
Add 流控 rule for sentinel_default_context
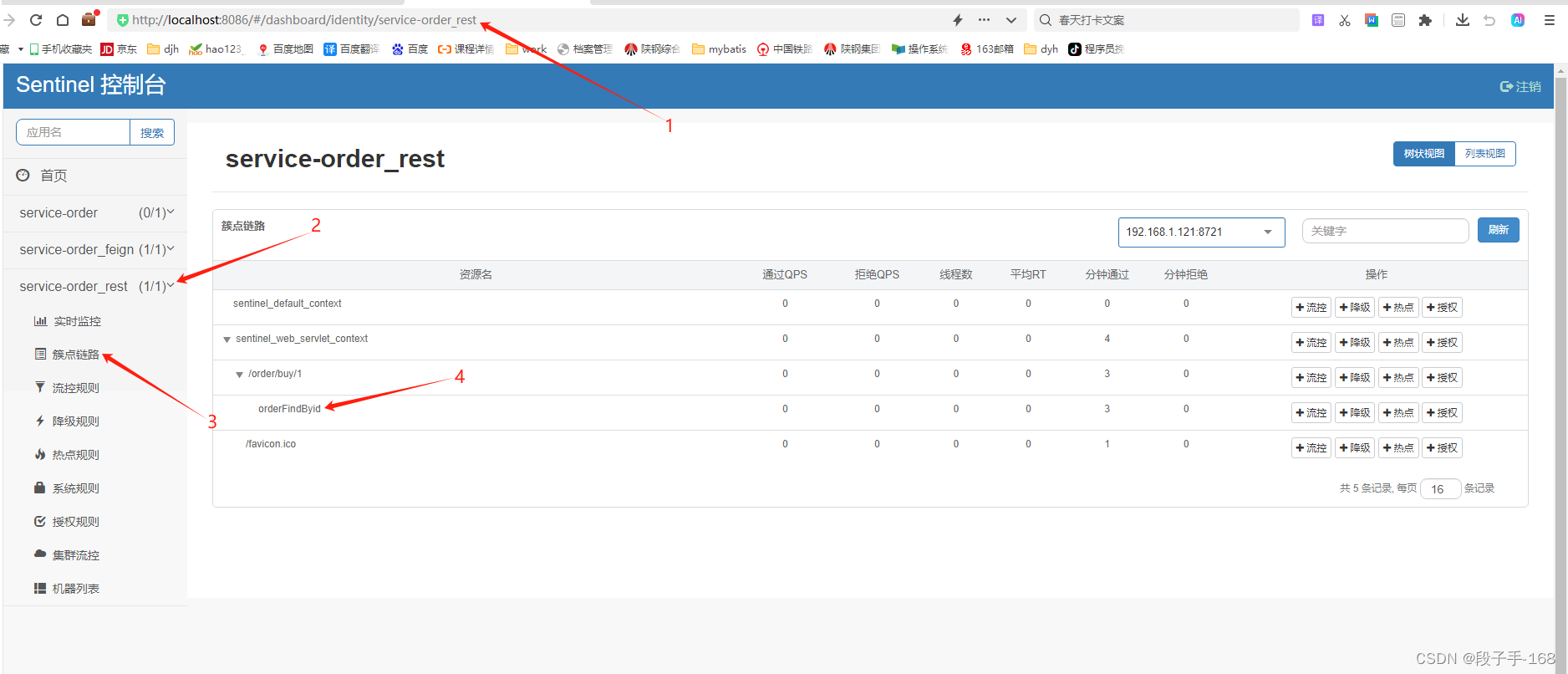point(1311,308)
